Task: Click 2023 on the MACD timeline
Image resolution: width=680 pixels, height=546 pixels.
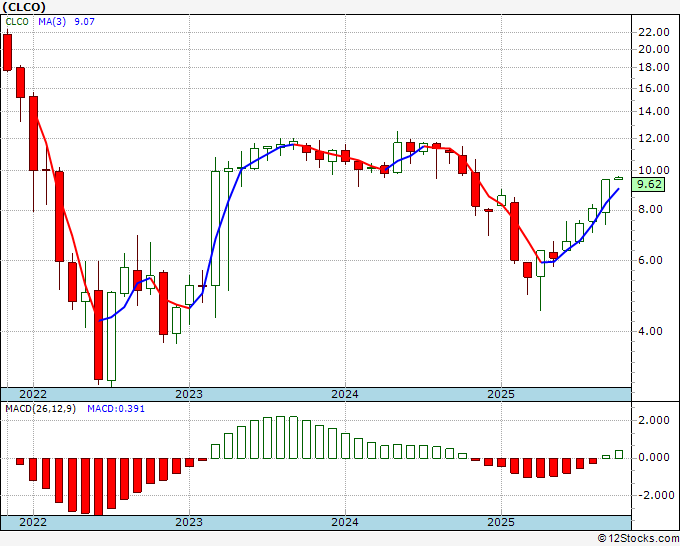Action: (x=189, y=522)
